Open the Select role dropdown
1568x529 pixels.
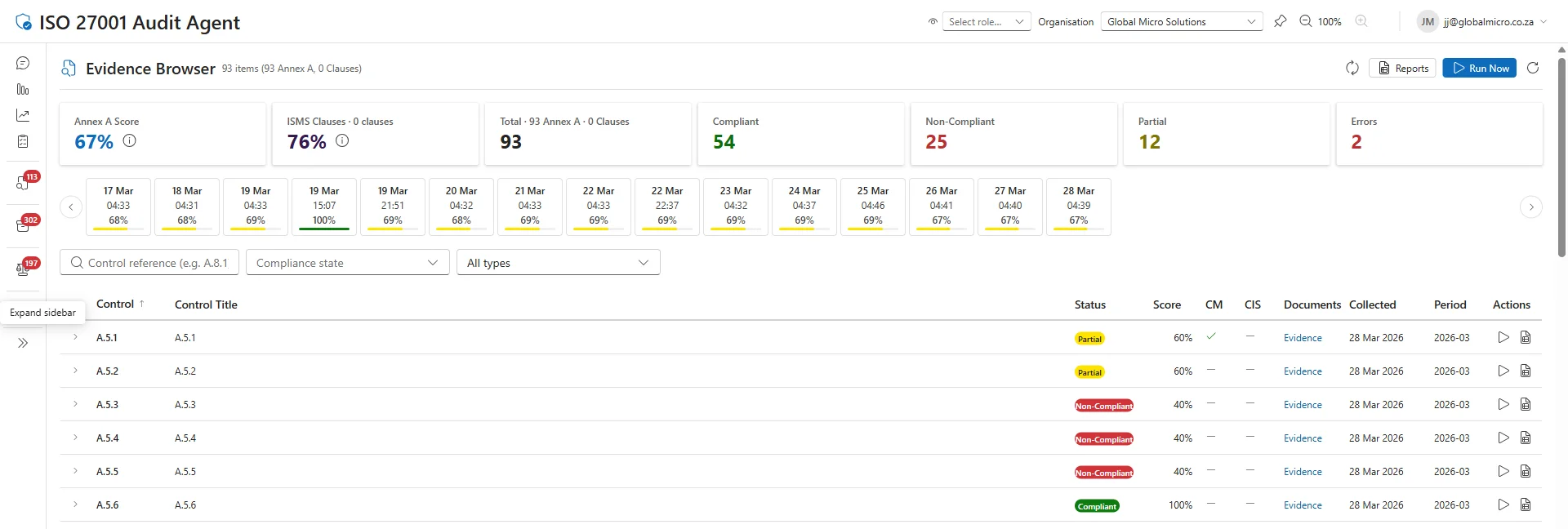(987, 22)
